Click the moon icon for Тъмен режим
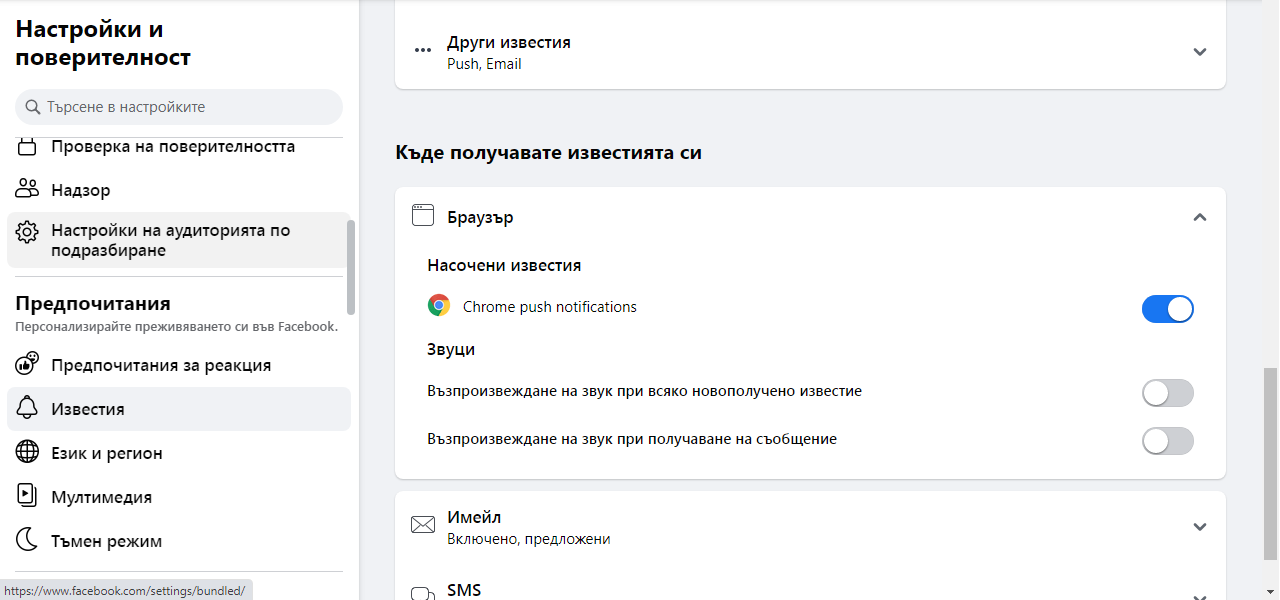The width and height of the screenshot is (1280, 600). (27, 541)
